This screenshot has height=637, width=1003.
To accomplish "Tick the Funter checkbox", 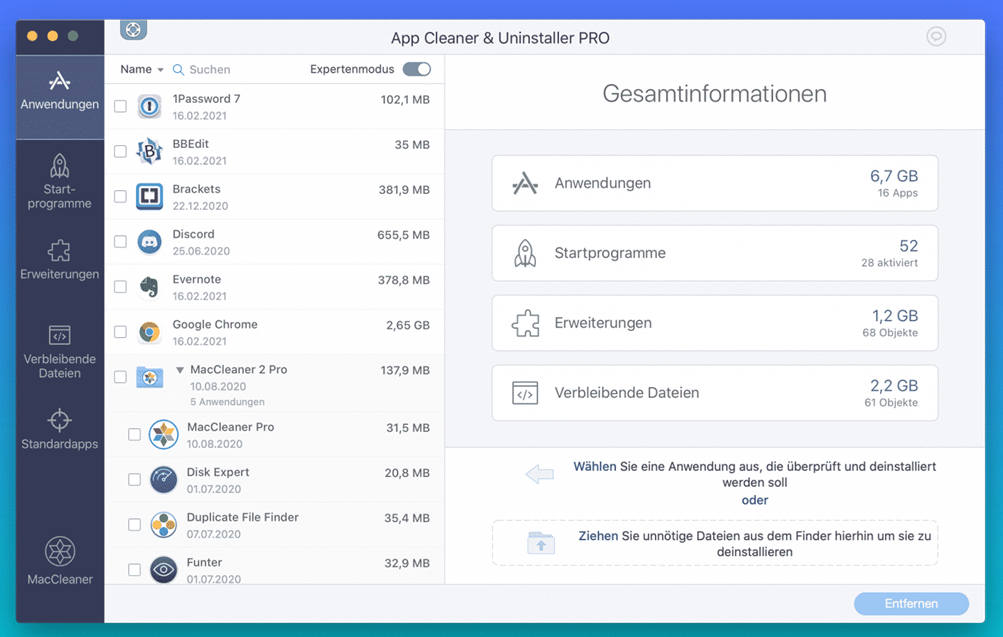I will [134, 569].
